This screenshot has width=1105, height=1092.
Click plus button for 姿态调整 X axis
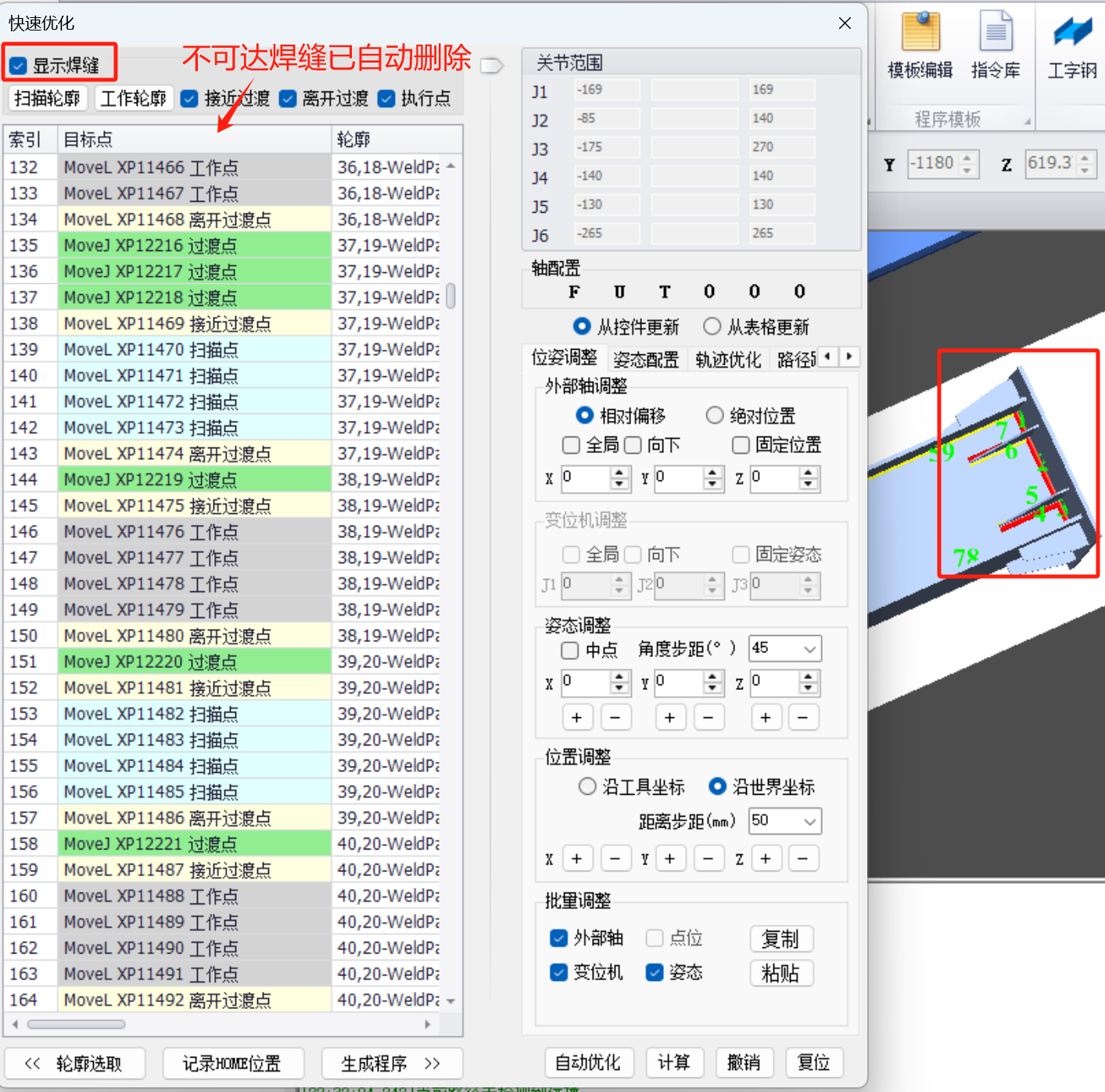click(x=576, y=717)
